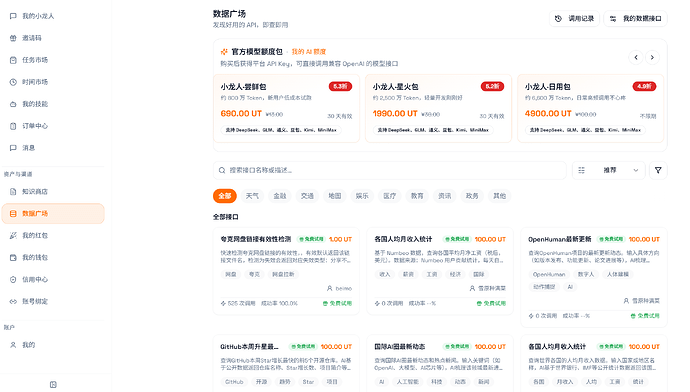Click 690.00 UT price on 尝鲜包

pos(241,114)
